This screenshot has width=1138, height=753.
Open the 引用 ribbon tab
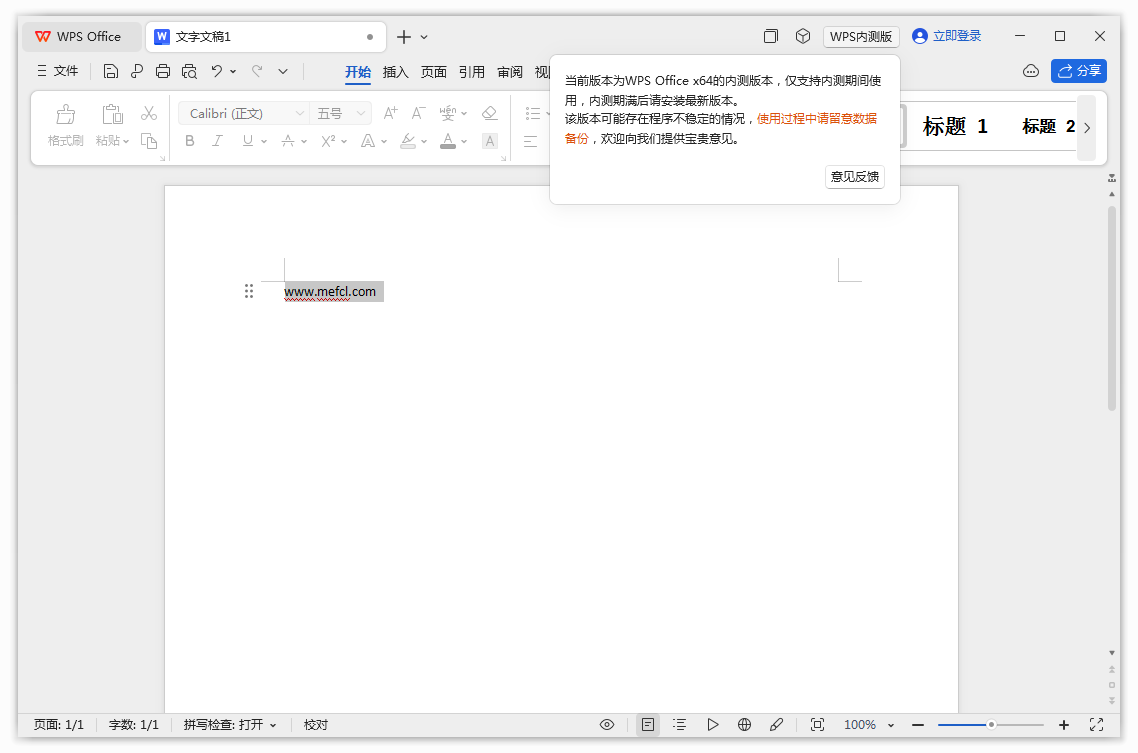click(472, 72)
